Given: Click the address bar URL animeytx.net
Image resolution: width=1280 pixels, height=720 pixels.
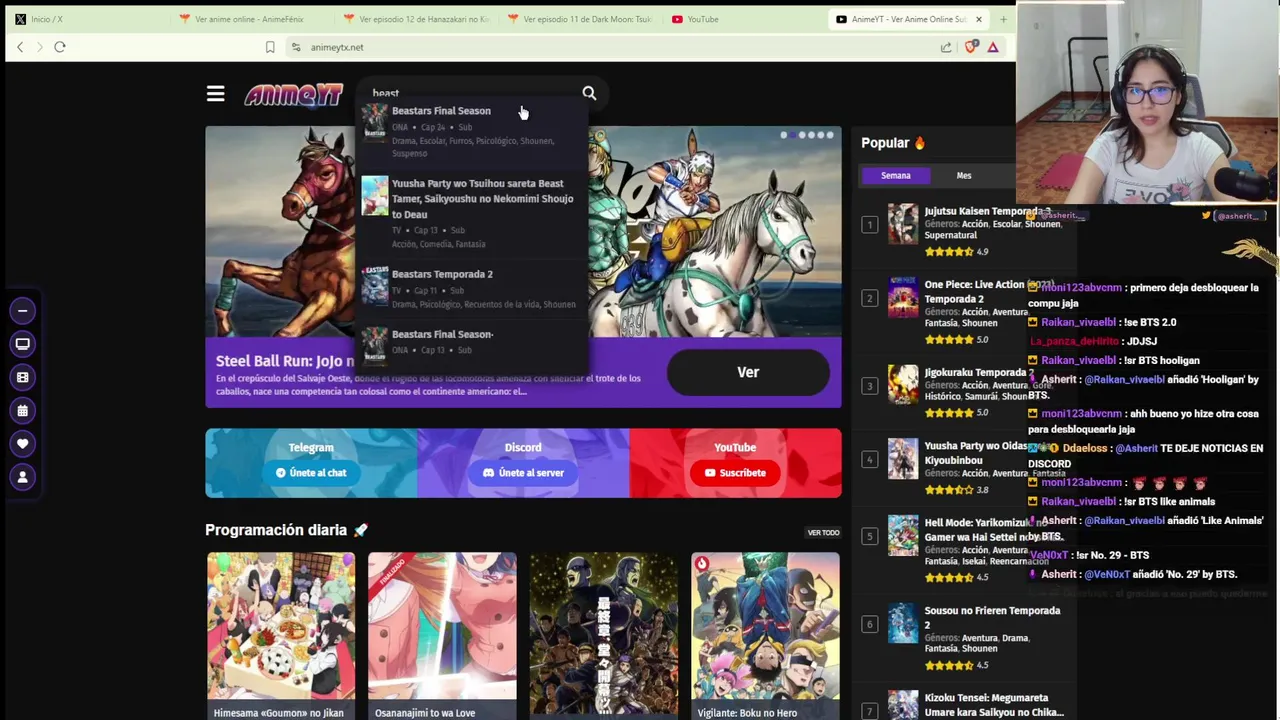Looking at the screenshot, I should tap(337, 47).
